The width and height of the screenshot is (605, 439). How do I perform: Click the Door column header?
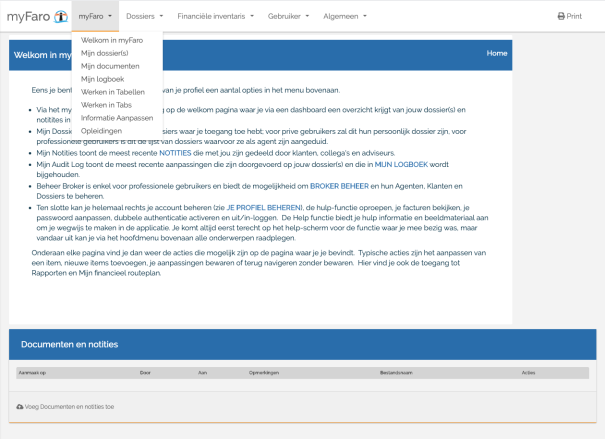pyautogui.click(x=145, y=373)
